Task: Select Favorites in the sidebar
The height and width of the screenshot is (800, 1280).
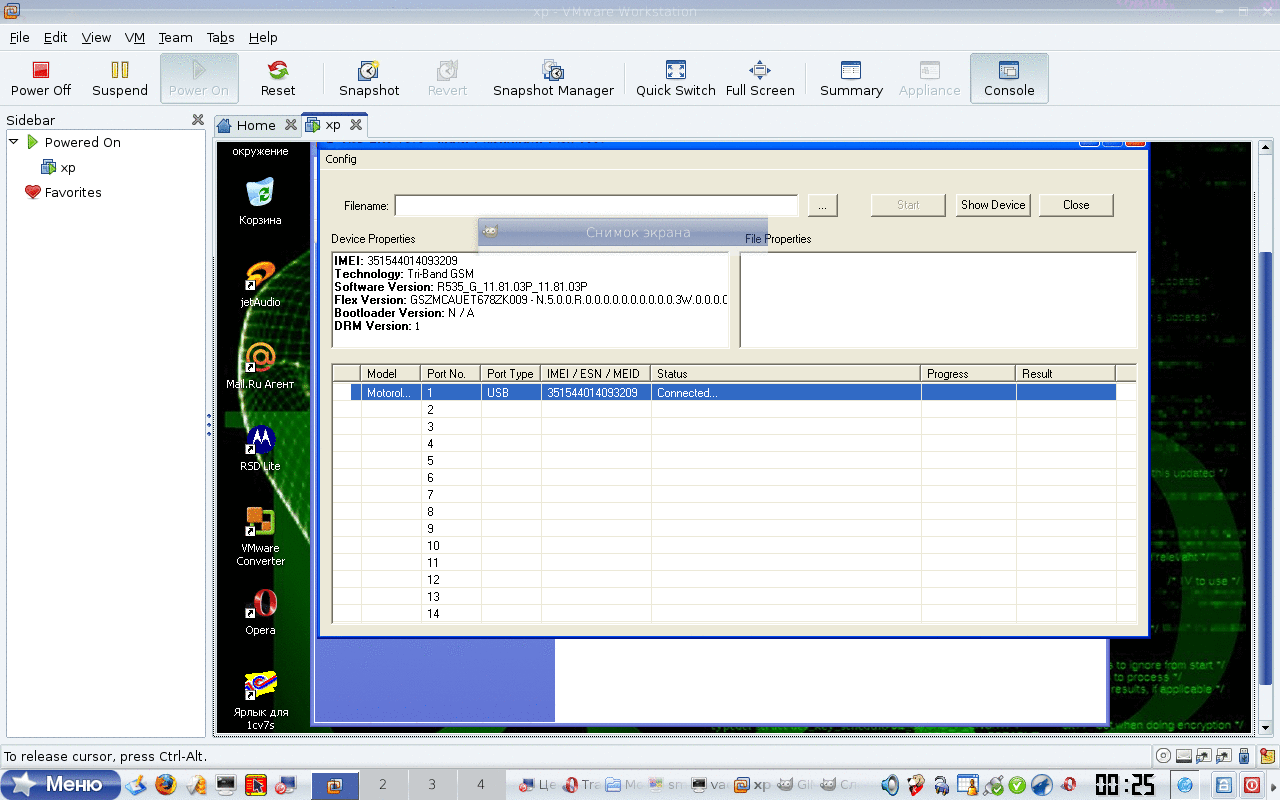Action: tap(63, 192)
